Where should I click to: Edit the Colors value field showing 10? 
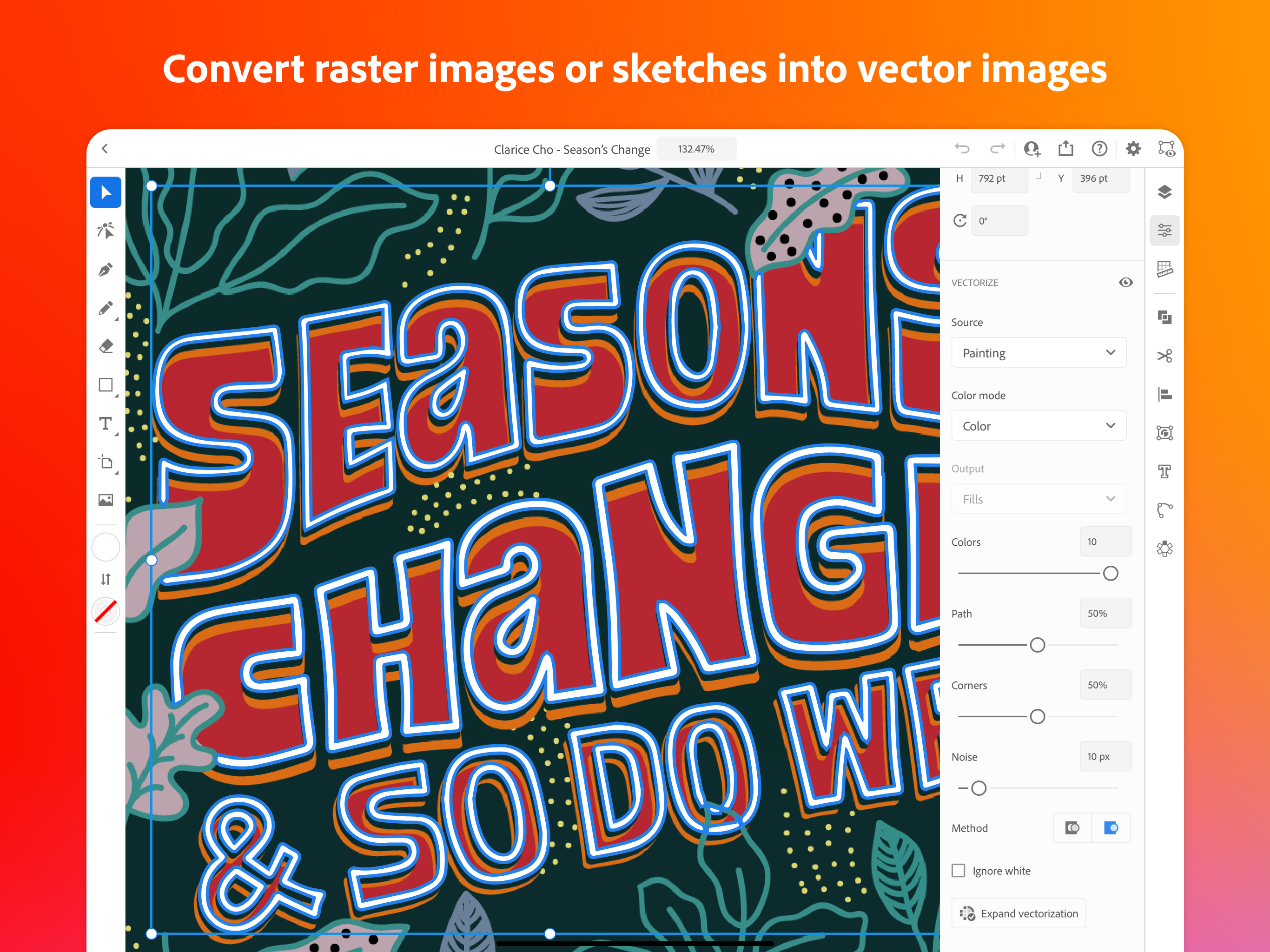(x=1105, y=542)
